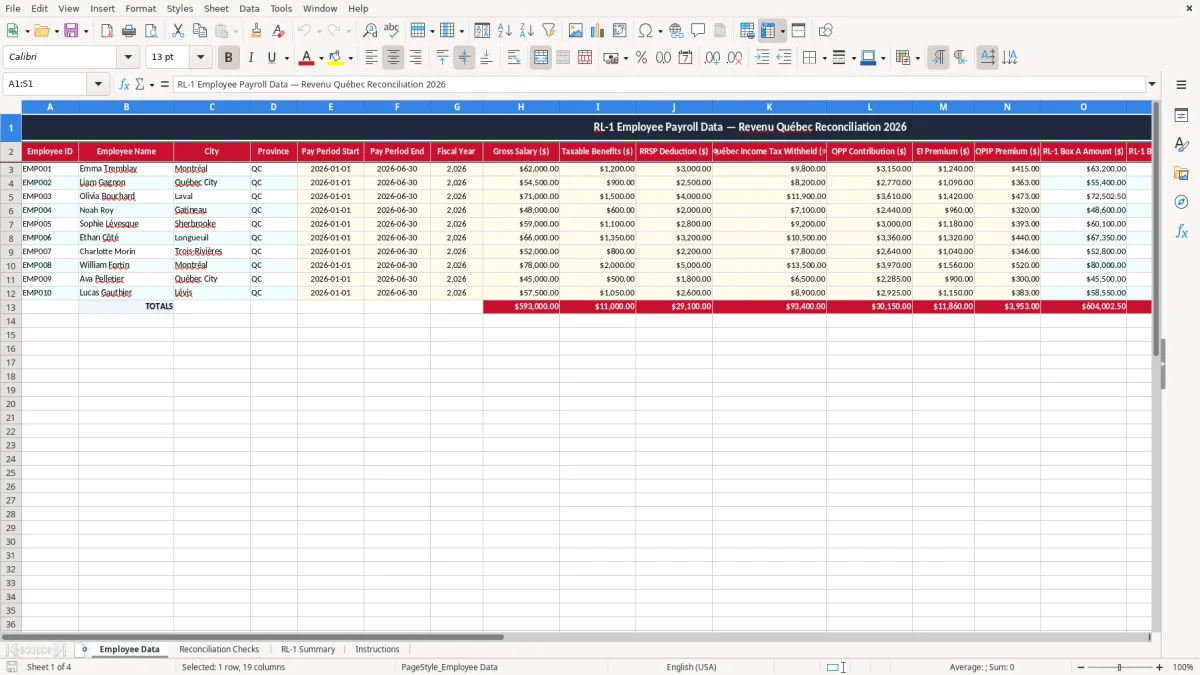The image size is (1200, 675).
Task: Open the Format menu
Action: tap(140, 8)
